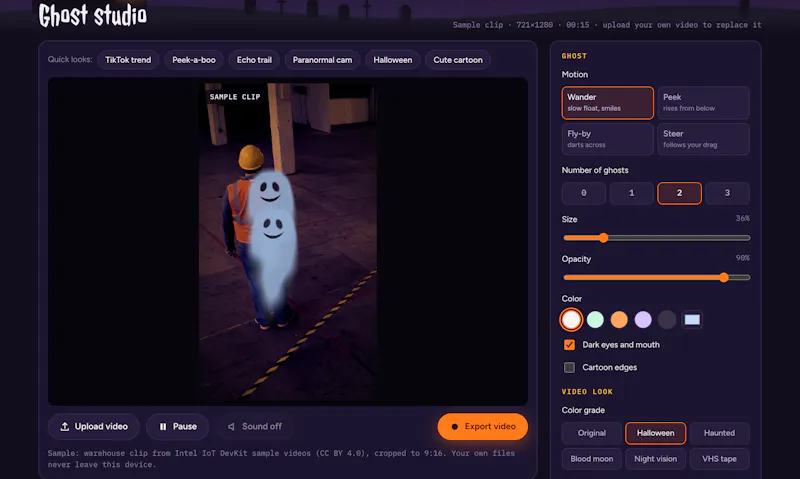Screen dimensions: 800x479
Task: Choose the white ghost color swatch
Action: (571, 320)
